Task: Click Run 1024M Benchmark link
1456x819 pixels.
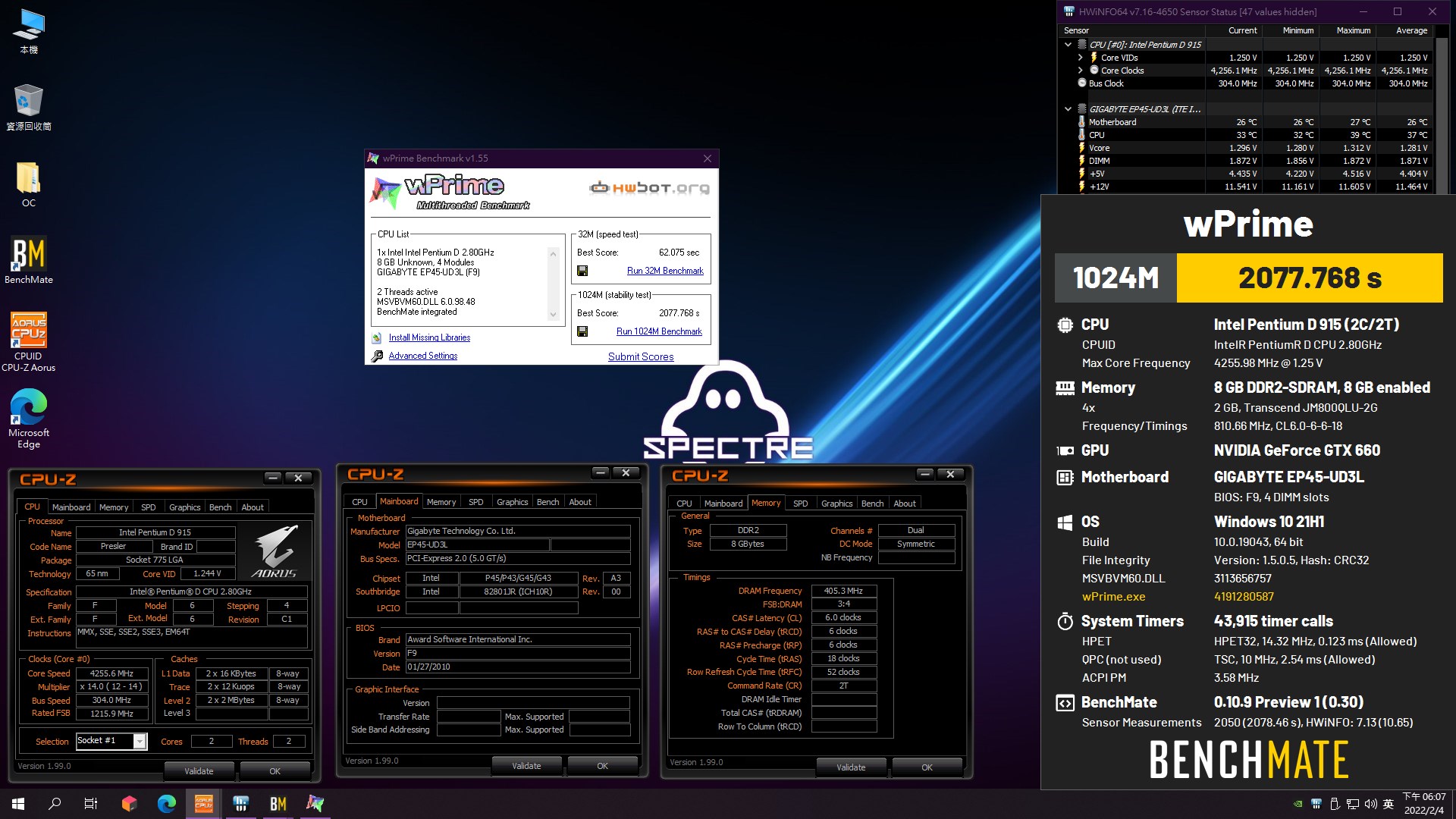Action: (659, 331)
